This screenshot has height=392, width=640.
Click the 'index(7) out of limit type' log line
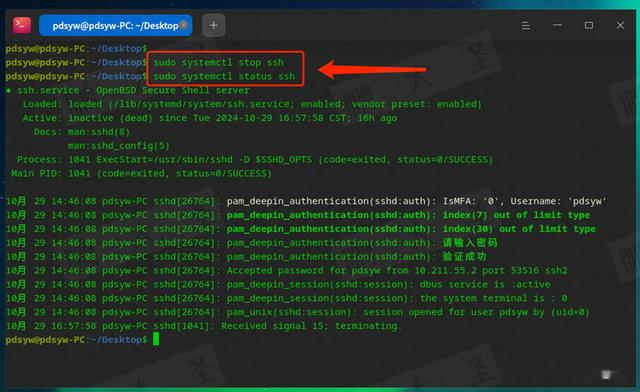pos(298,215)
